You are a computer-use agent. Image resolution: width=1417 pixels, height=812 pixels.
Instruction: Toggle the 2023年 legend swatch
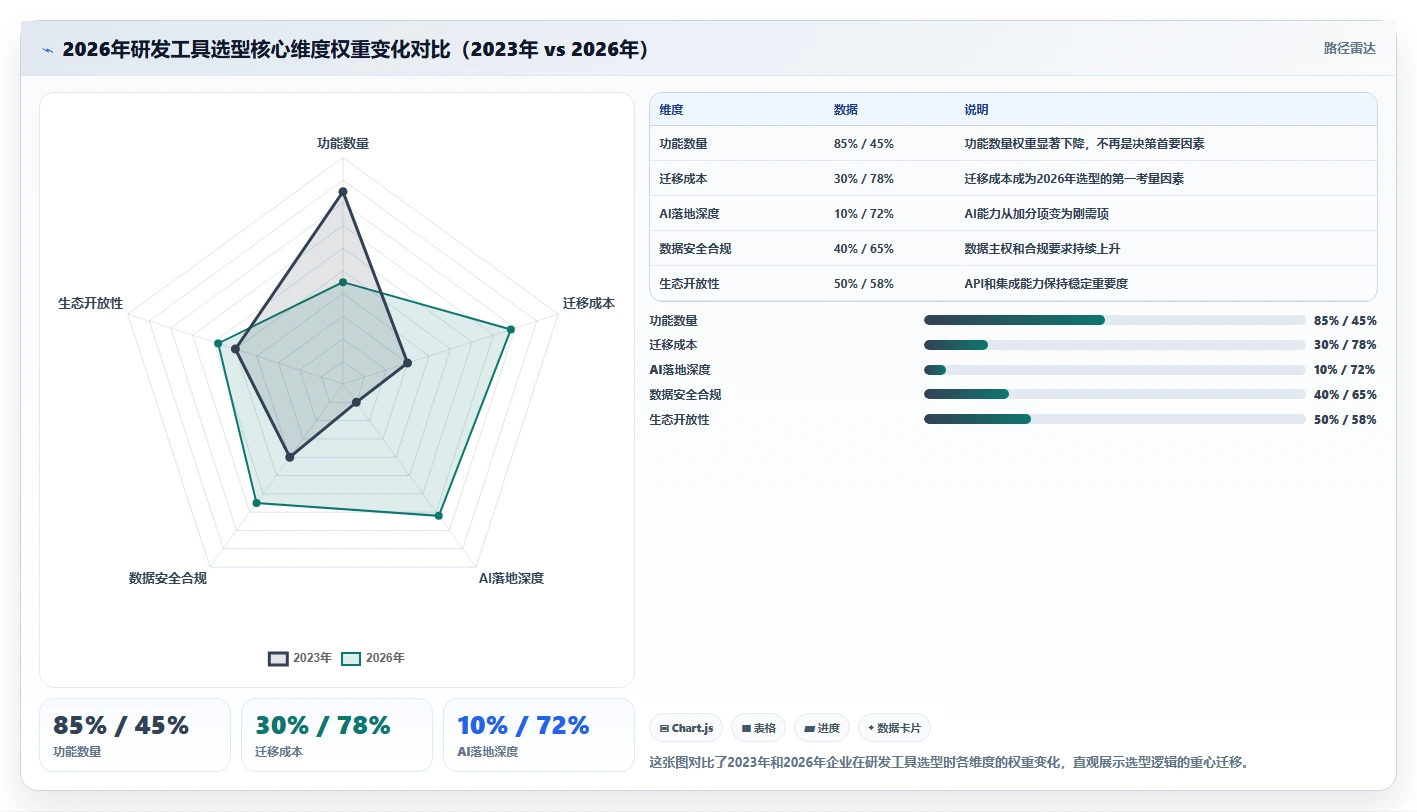point(278,658)
